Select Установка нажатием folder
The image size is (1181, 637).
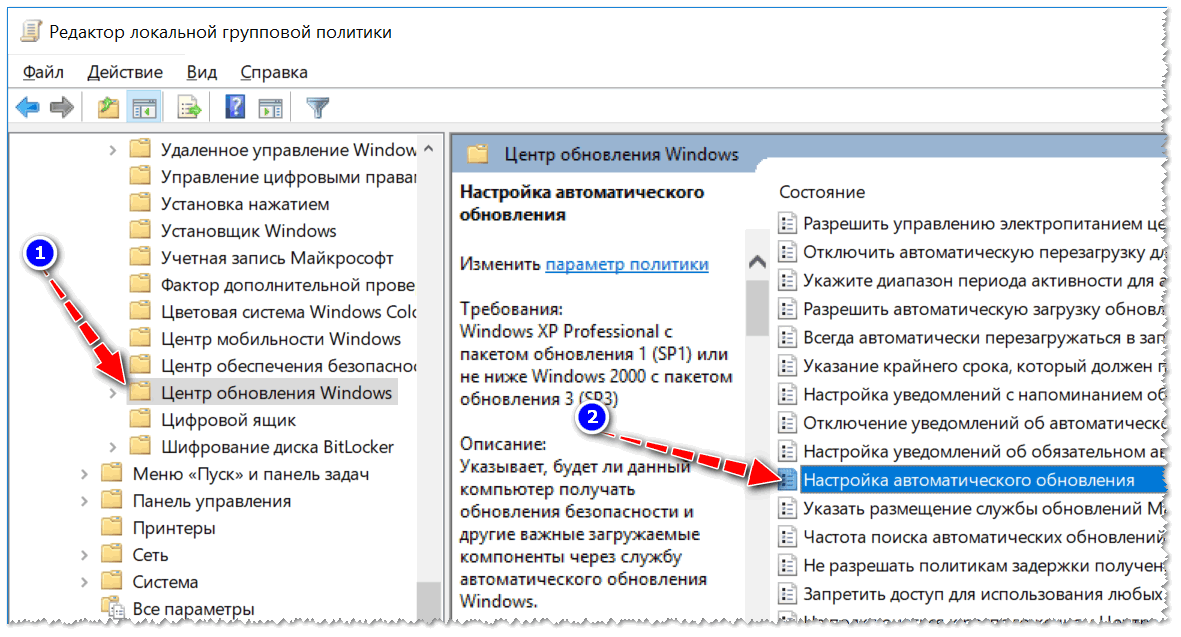coord(245,204)
